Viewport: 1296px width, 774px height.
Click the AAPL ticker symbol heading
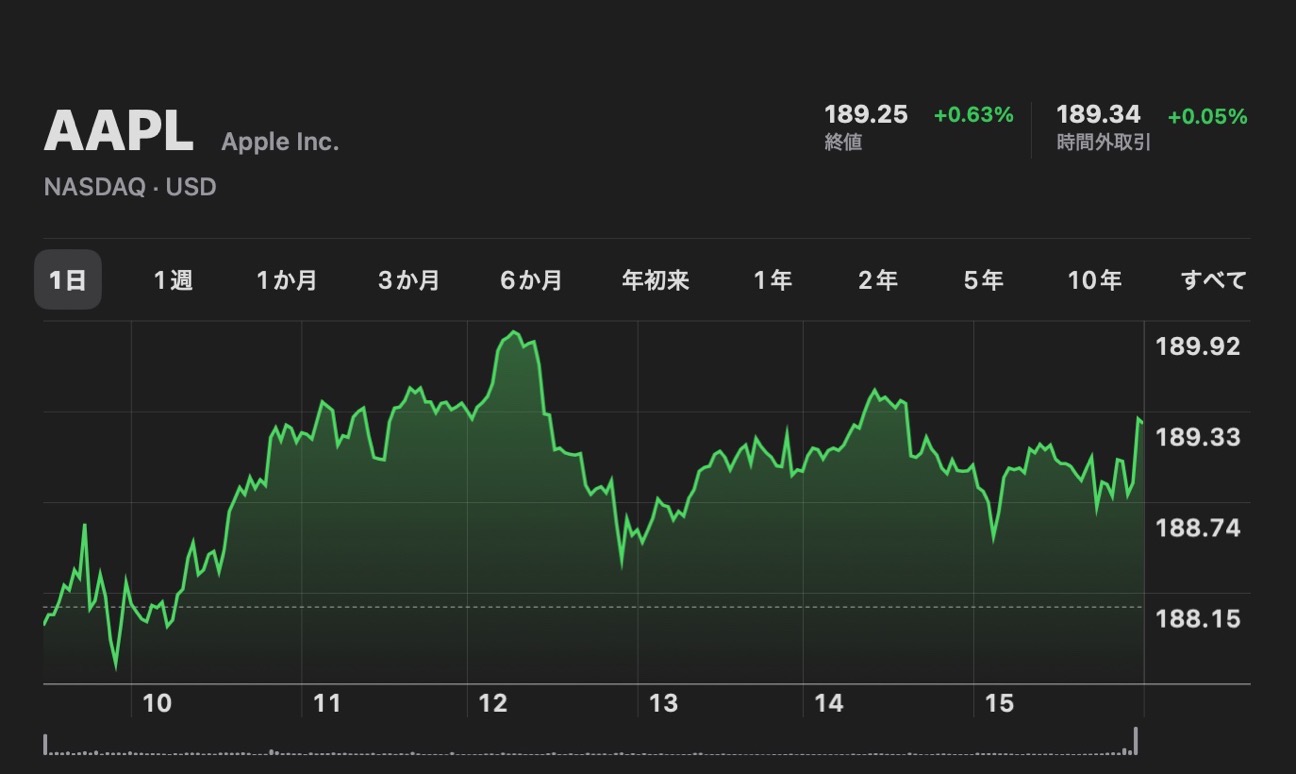point(119,131)
